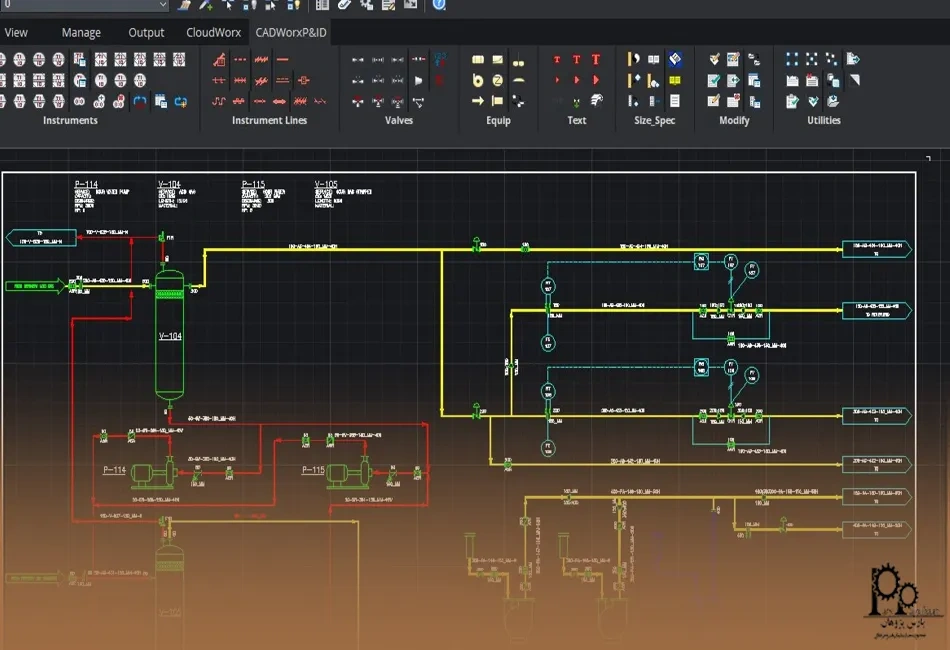The width and height of the screenshot is (950, 650).
Task: Open the layer dropdown showing 0
Action: [x=84, y=5]
